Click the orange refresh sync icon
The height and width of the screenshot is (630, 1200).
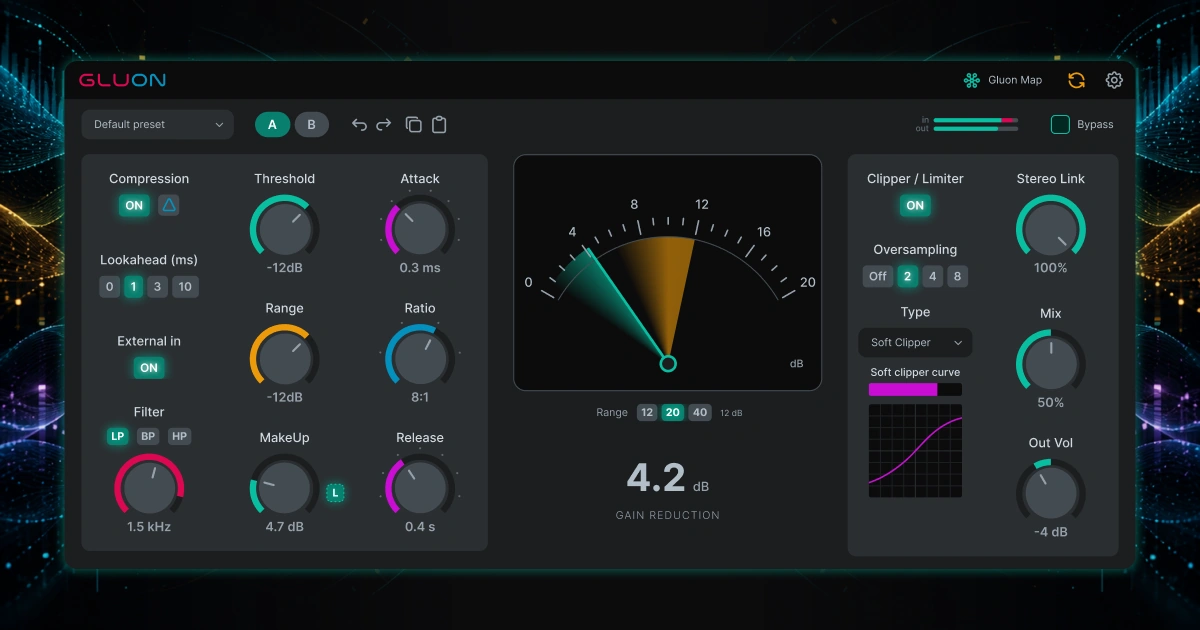point(1076,80)
